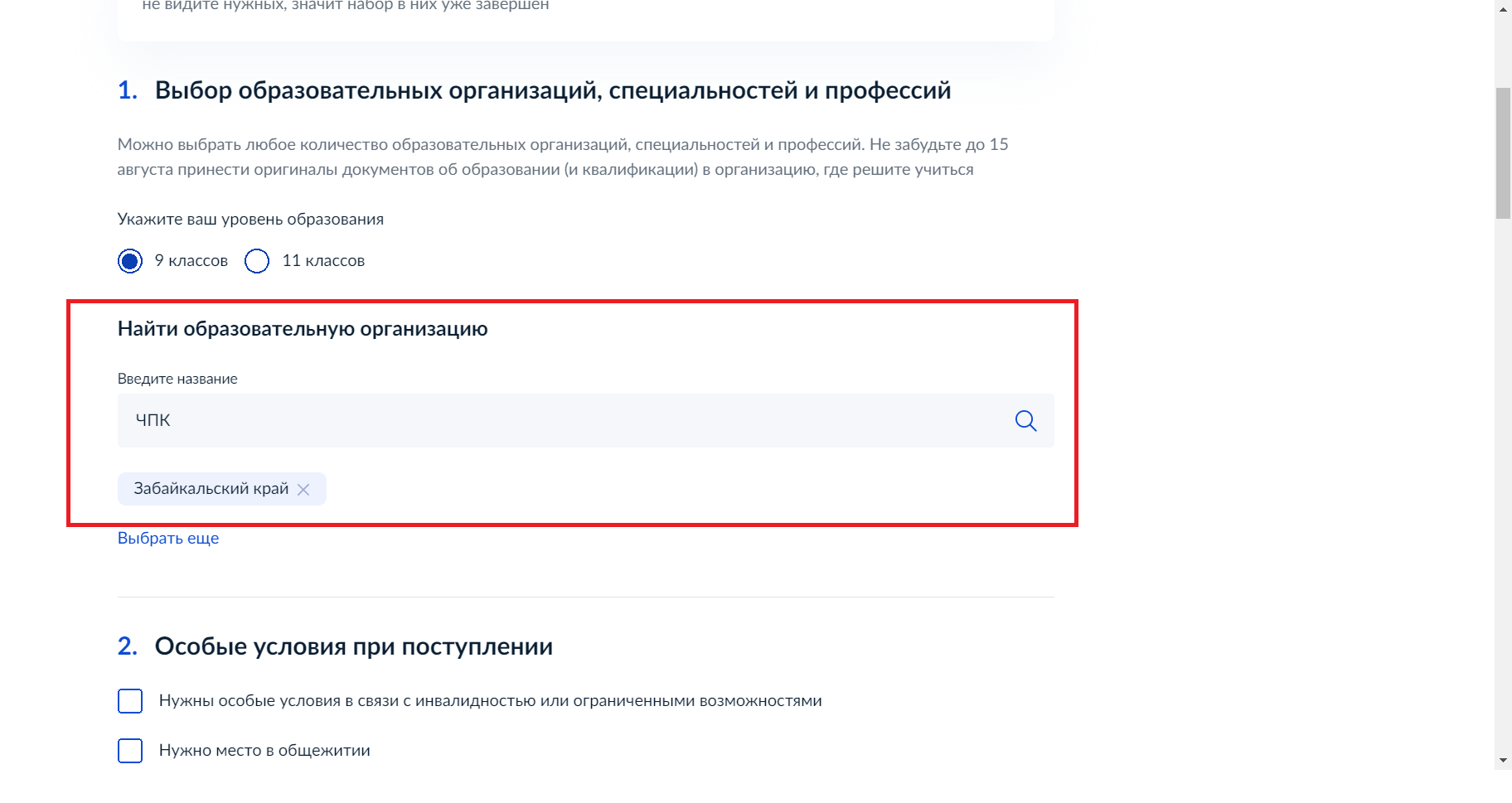Select the 9 классов radio button

click(130, 261)
